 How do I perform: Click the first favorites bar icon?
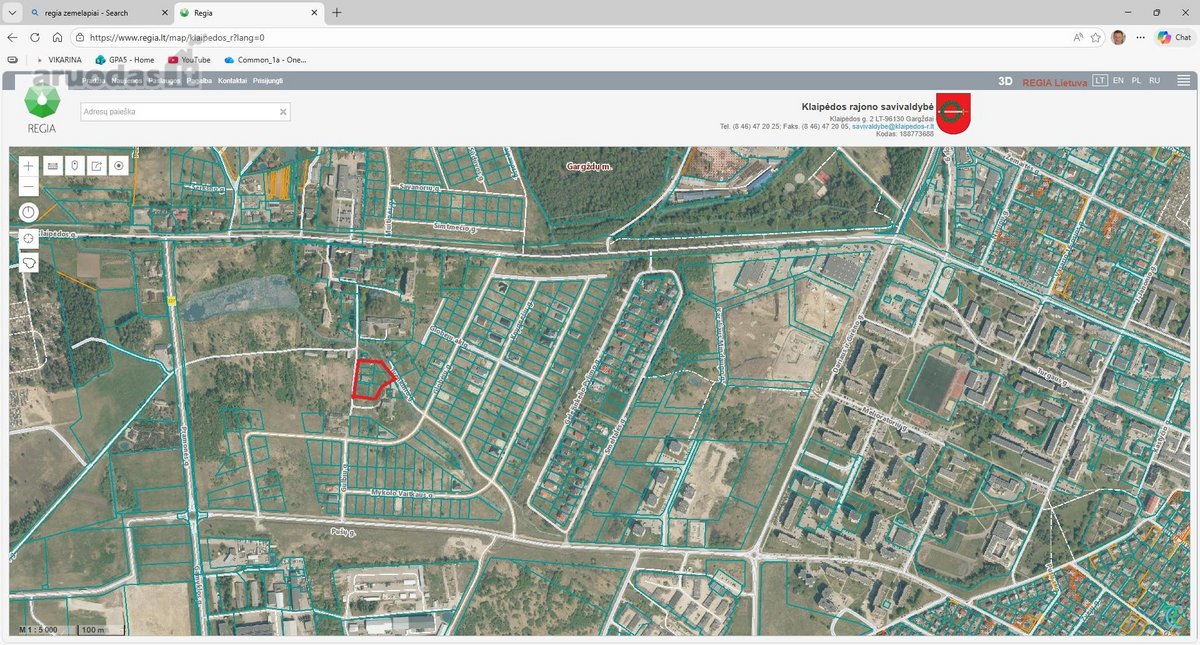(12, 60)
